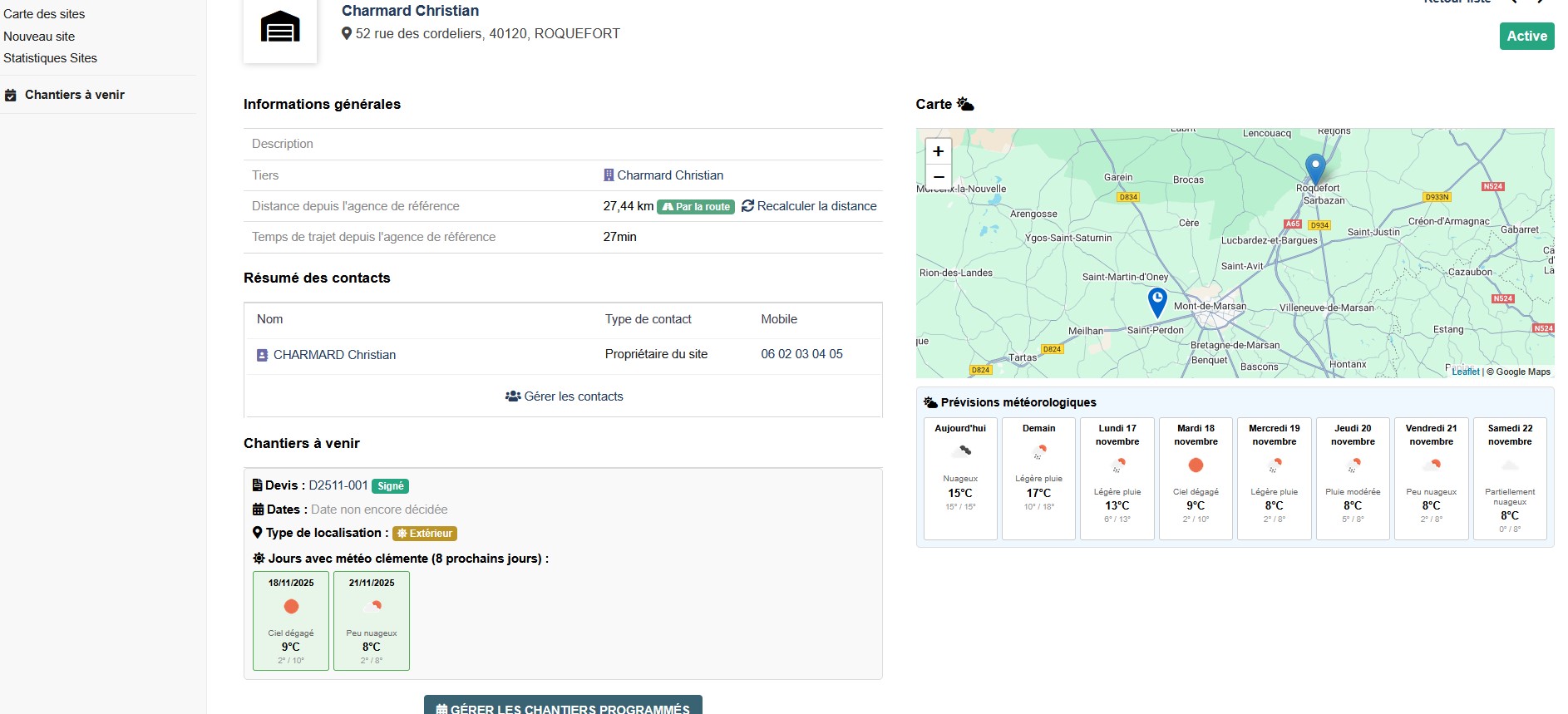Click the Informations générales heading
The height and width of the screenshot is (714, 1568).
322,104
